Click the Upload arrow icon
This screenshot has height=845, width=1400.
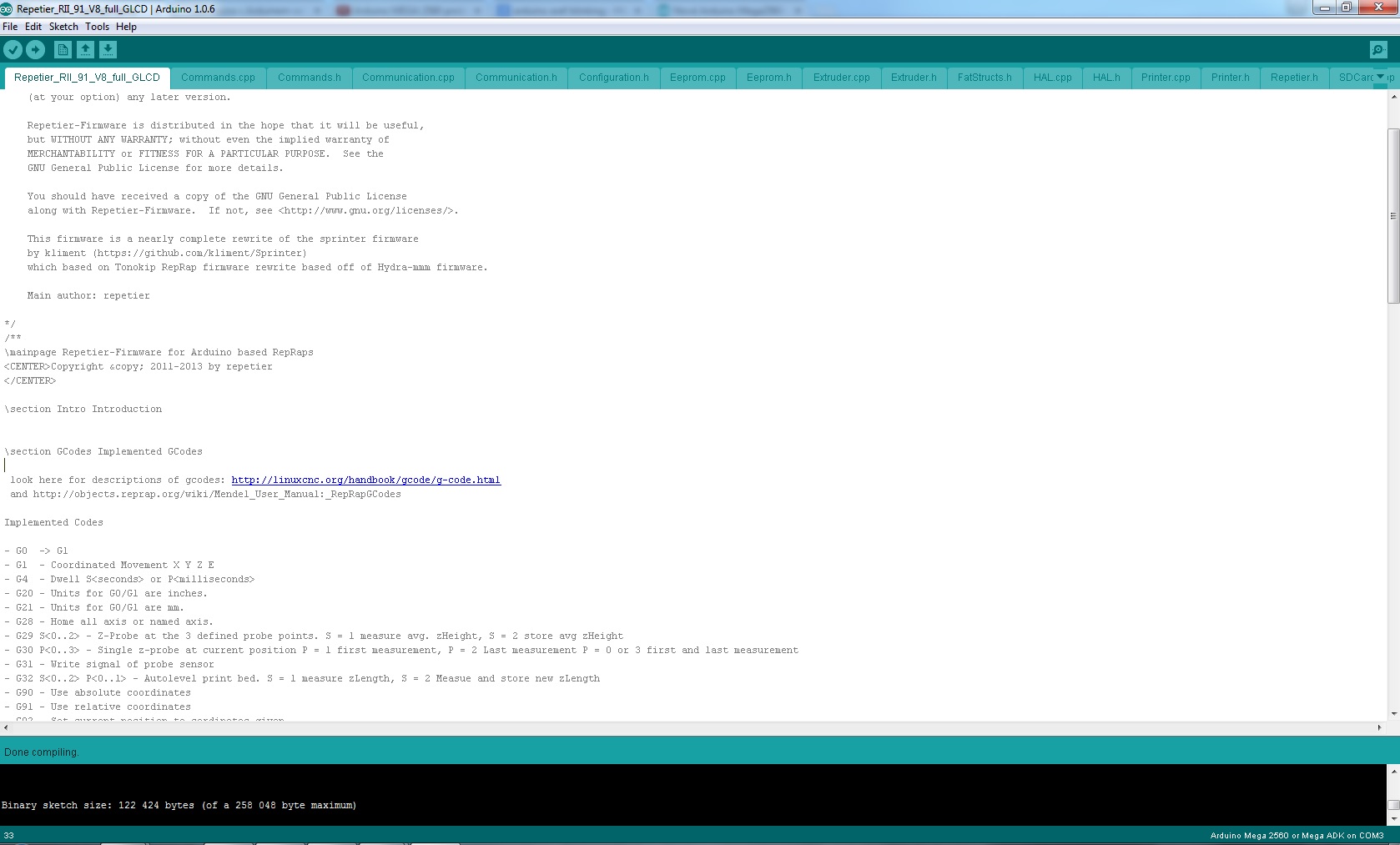point(35,49)
